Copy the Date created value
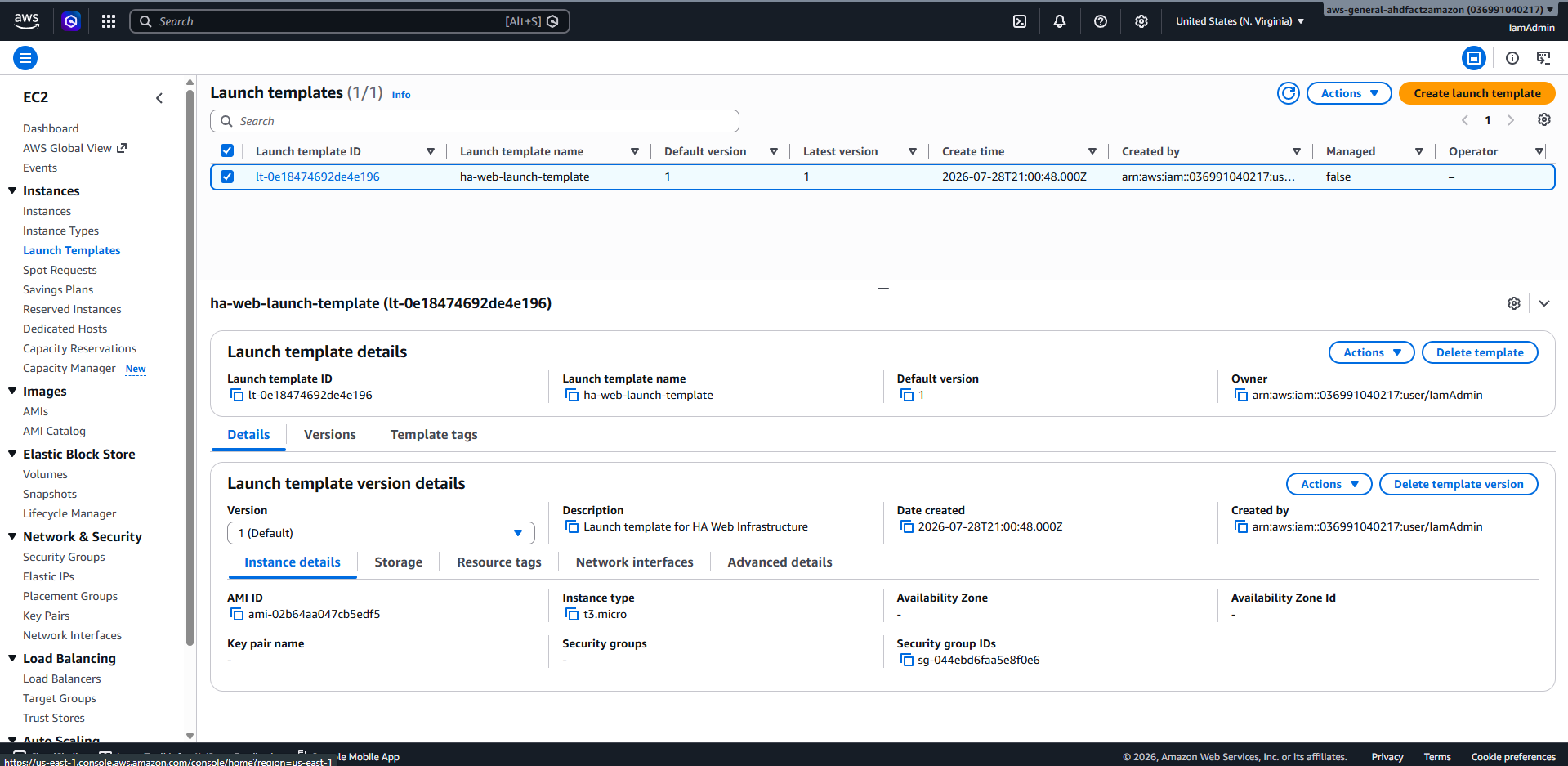1568x766 pixels. click(x=907, y=527)
